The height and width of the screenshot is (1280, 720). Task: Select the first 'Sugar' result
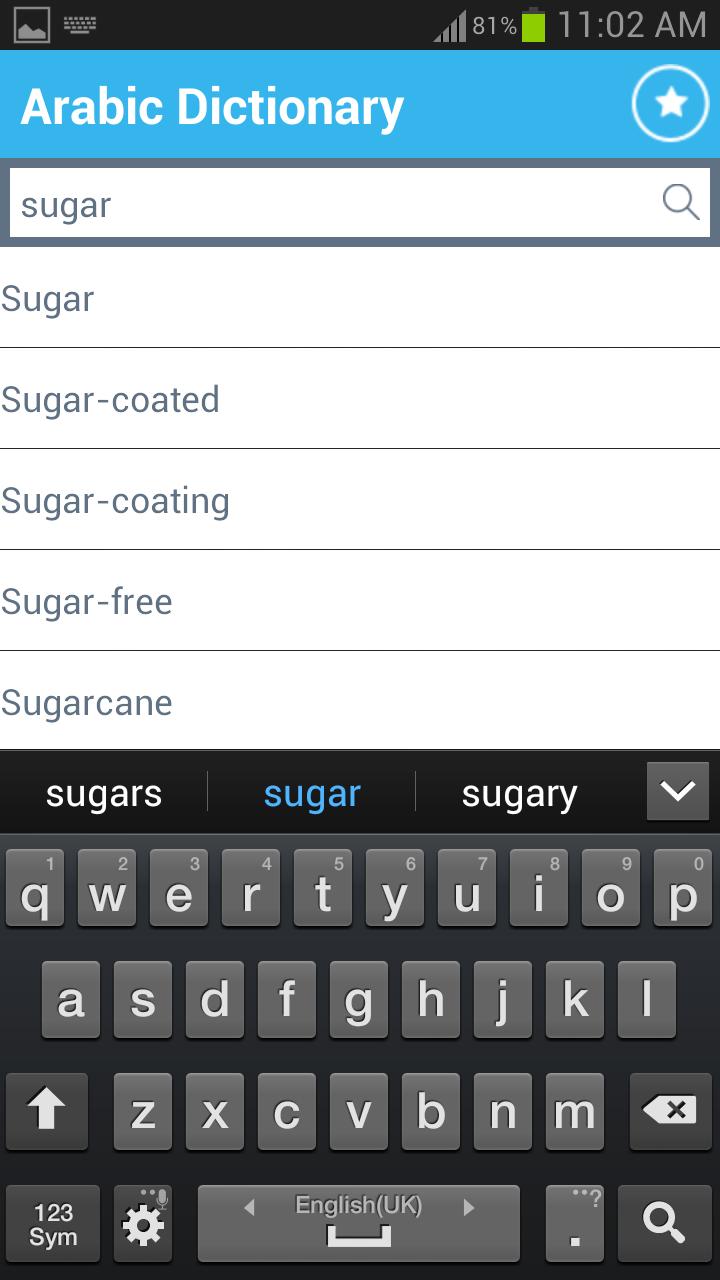pyautogui.click(x=360, y=298)
